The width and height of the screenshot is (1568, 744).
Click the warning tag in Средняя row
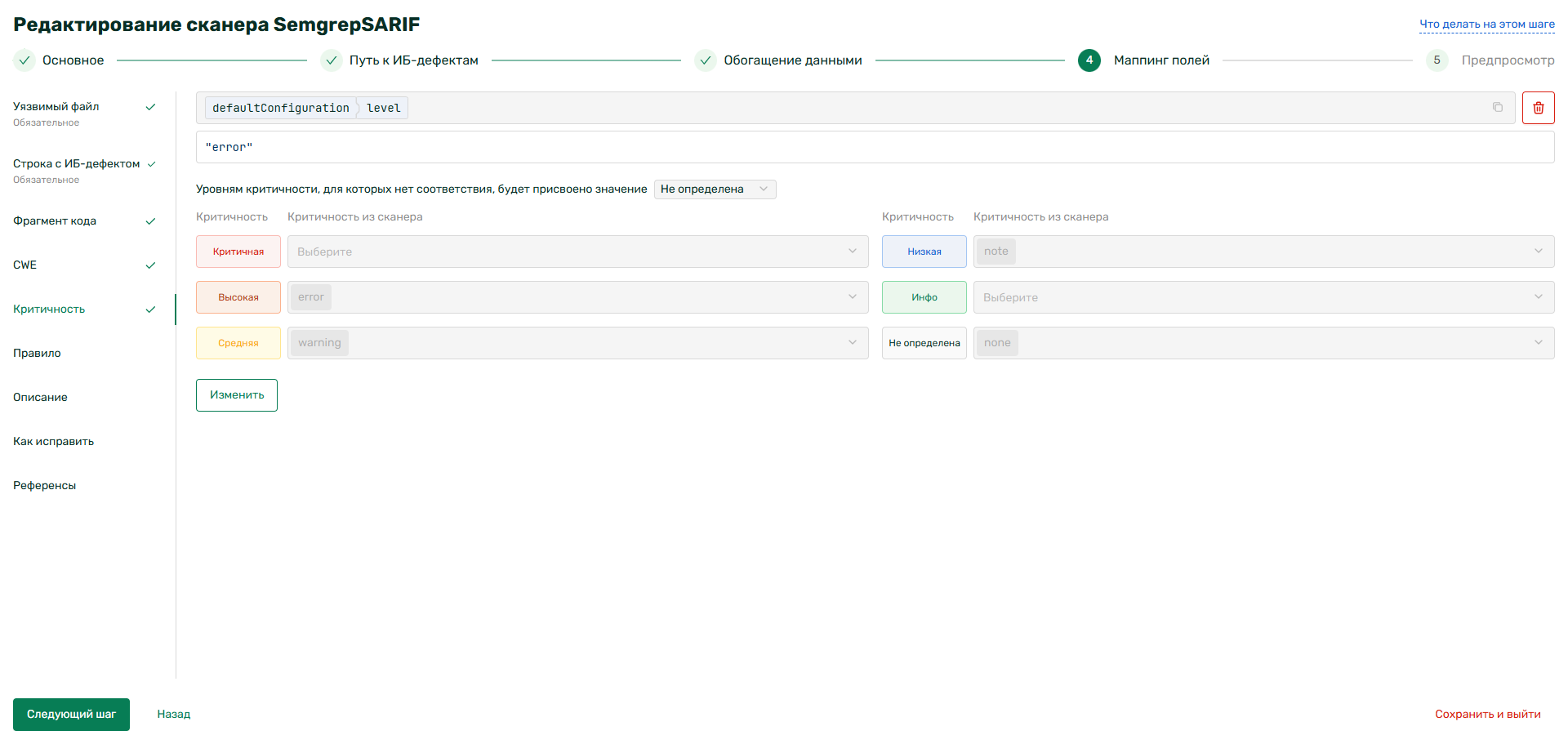pyautogui.click(x=320, y=343)
